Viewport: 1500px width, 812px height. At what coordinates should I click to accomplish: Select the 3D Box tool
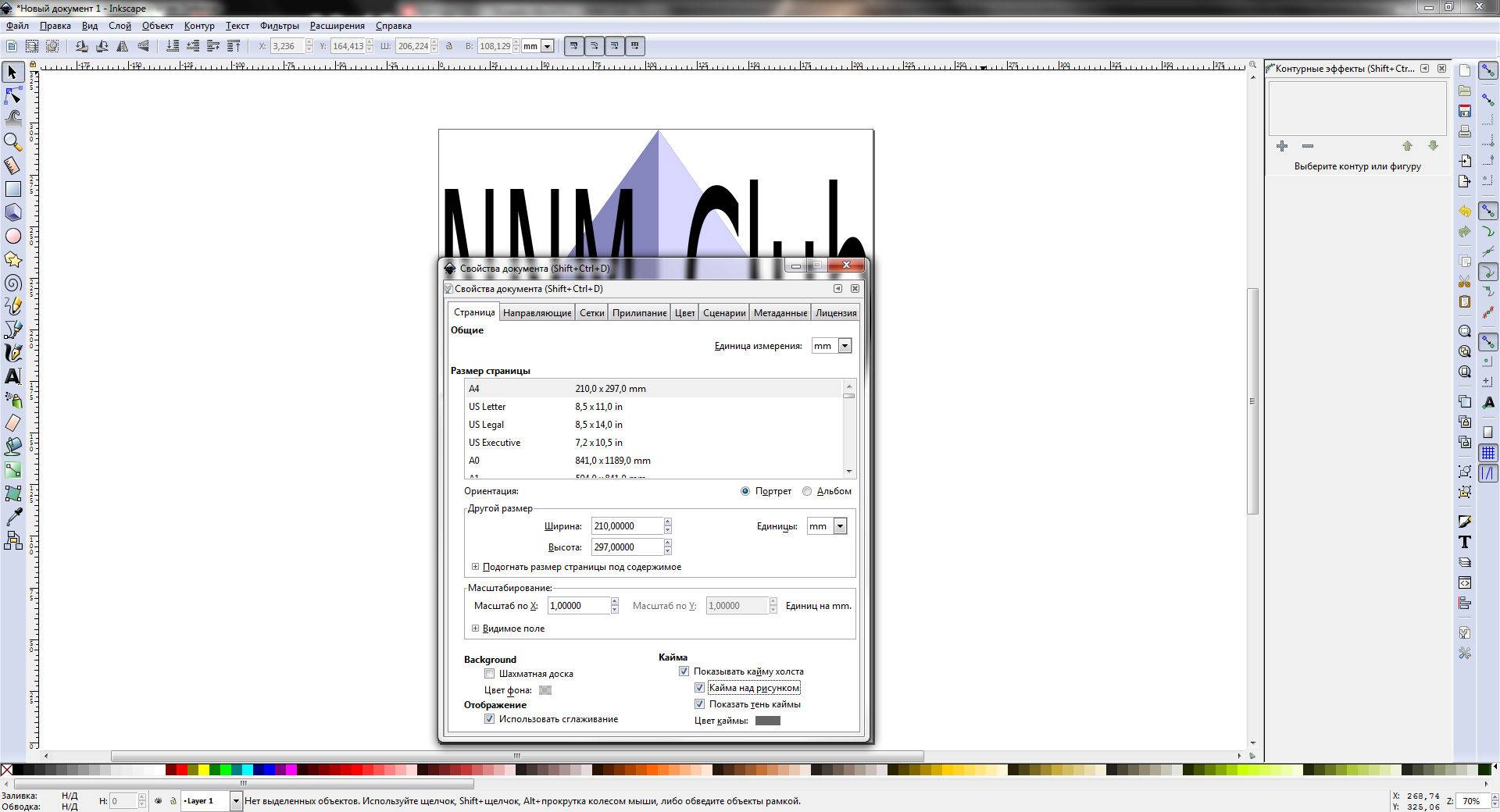[x=12, y=212]
